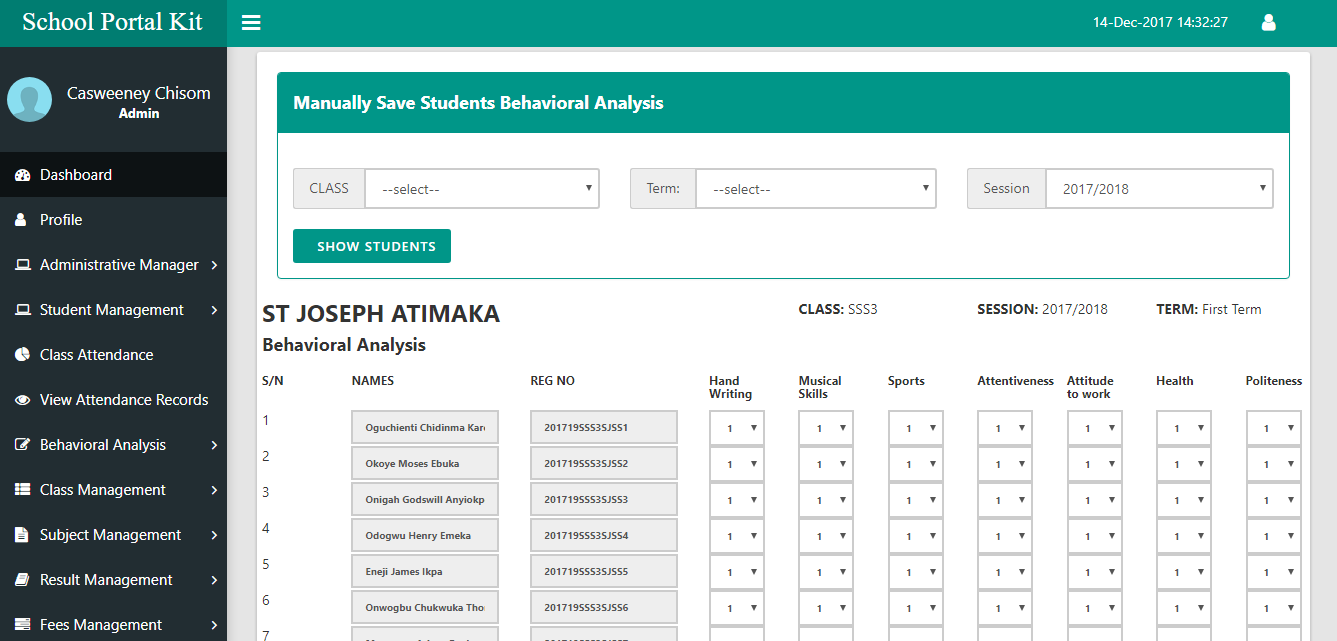Click Casweeney Chisom's avatar picture
Screen dimensions: 1337x641
[30, 100]
